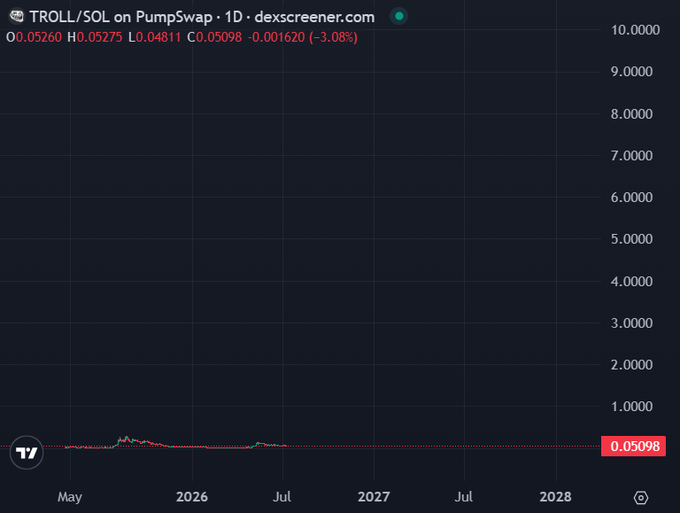Click the red 0.05098 price label

click(633, 446)
